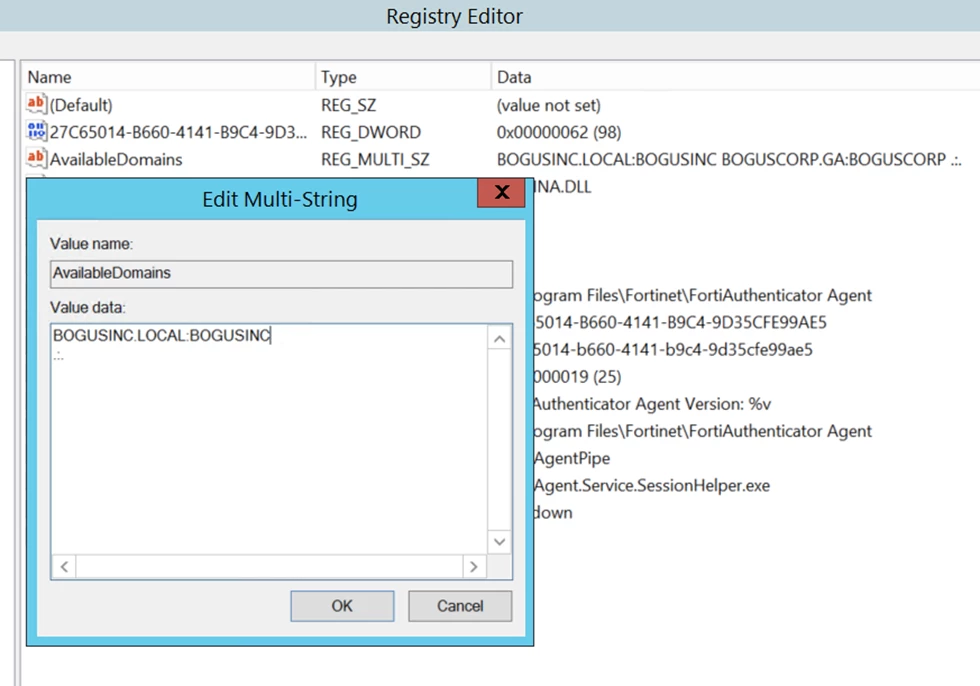Click inside the Value data text area

269,439
